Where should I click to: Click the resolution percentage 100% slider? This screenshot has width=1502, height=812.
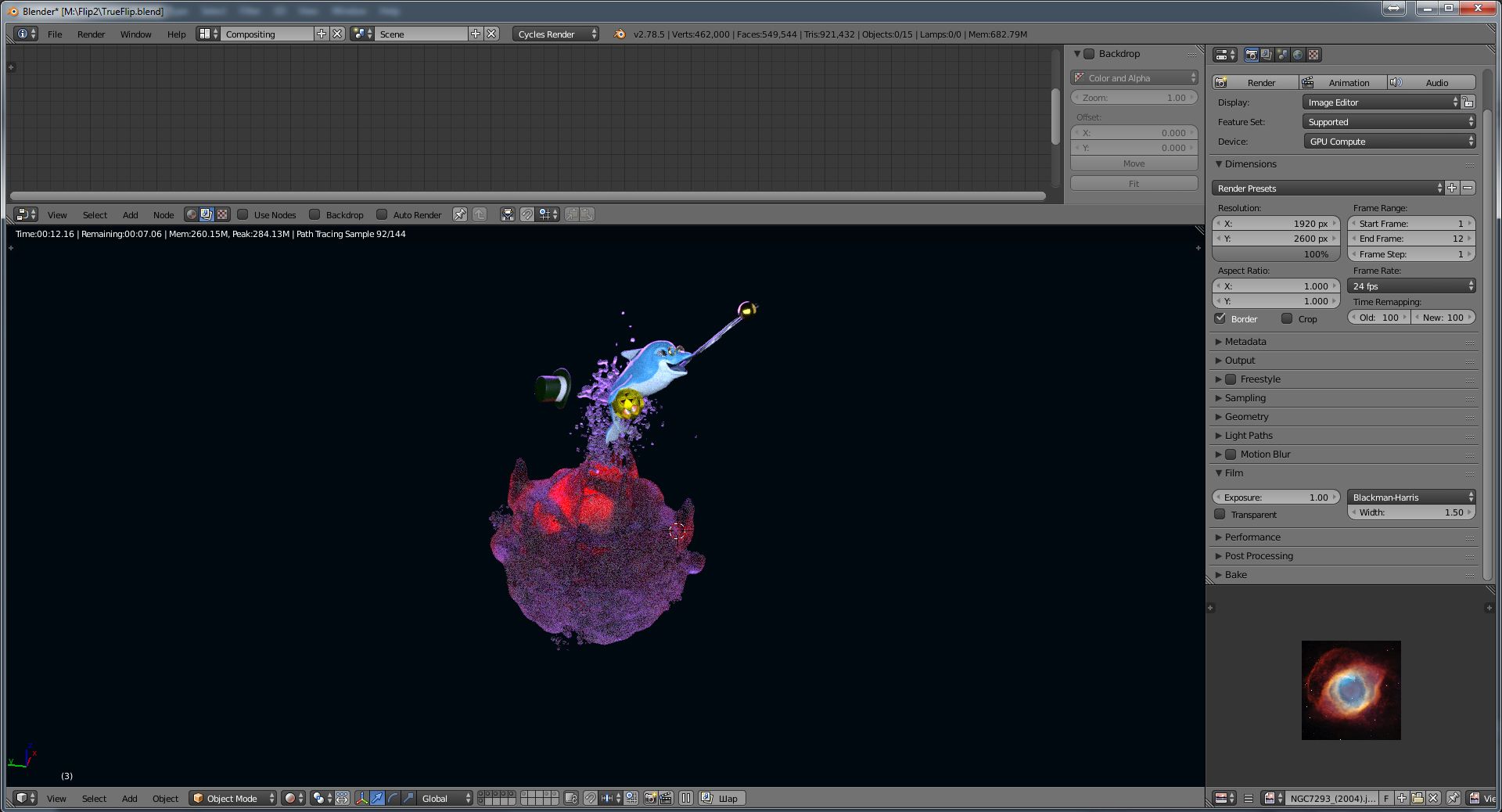(1276, 254)
